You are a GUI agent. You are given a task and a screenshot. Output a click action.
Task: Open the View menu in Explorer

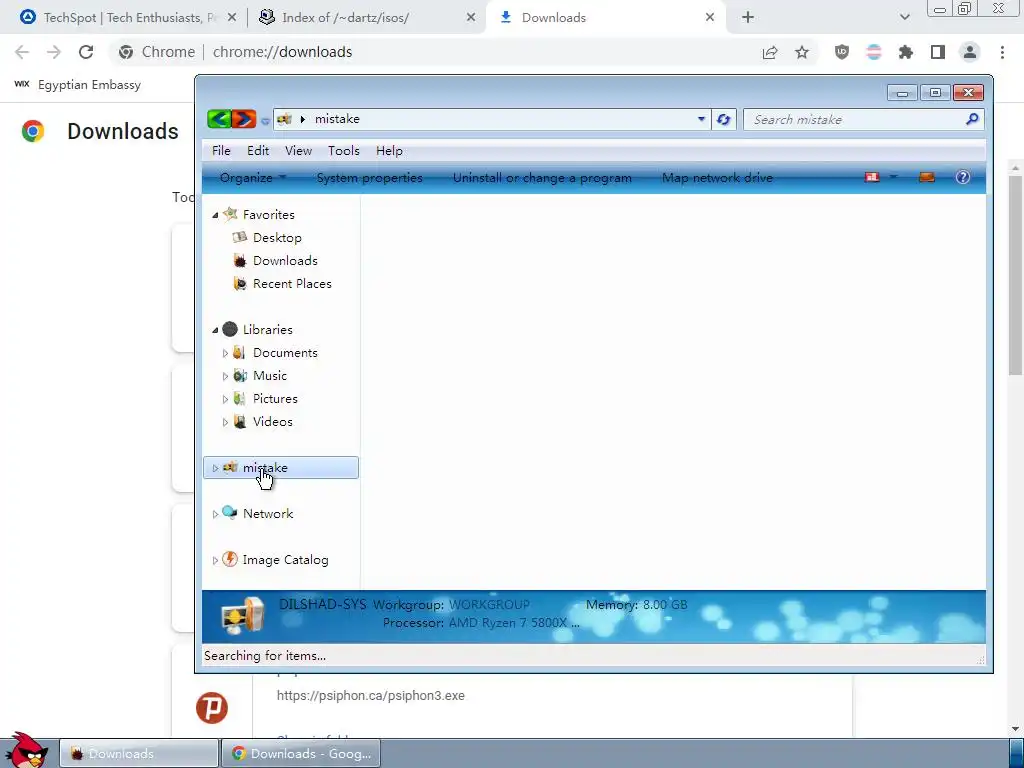298,151
